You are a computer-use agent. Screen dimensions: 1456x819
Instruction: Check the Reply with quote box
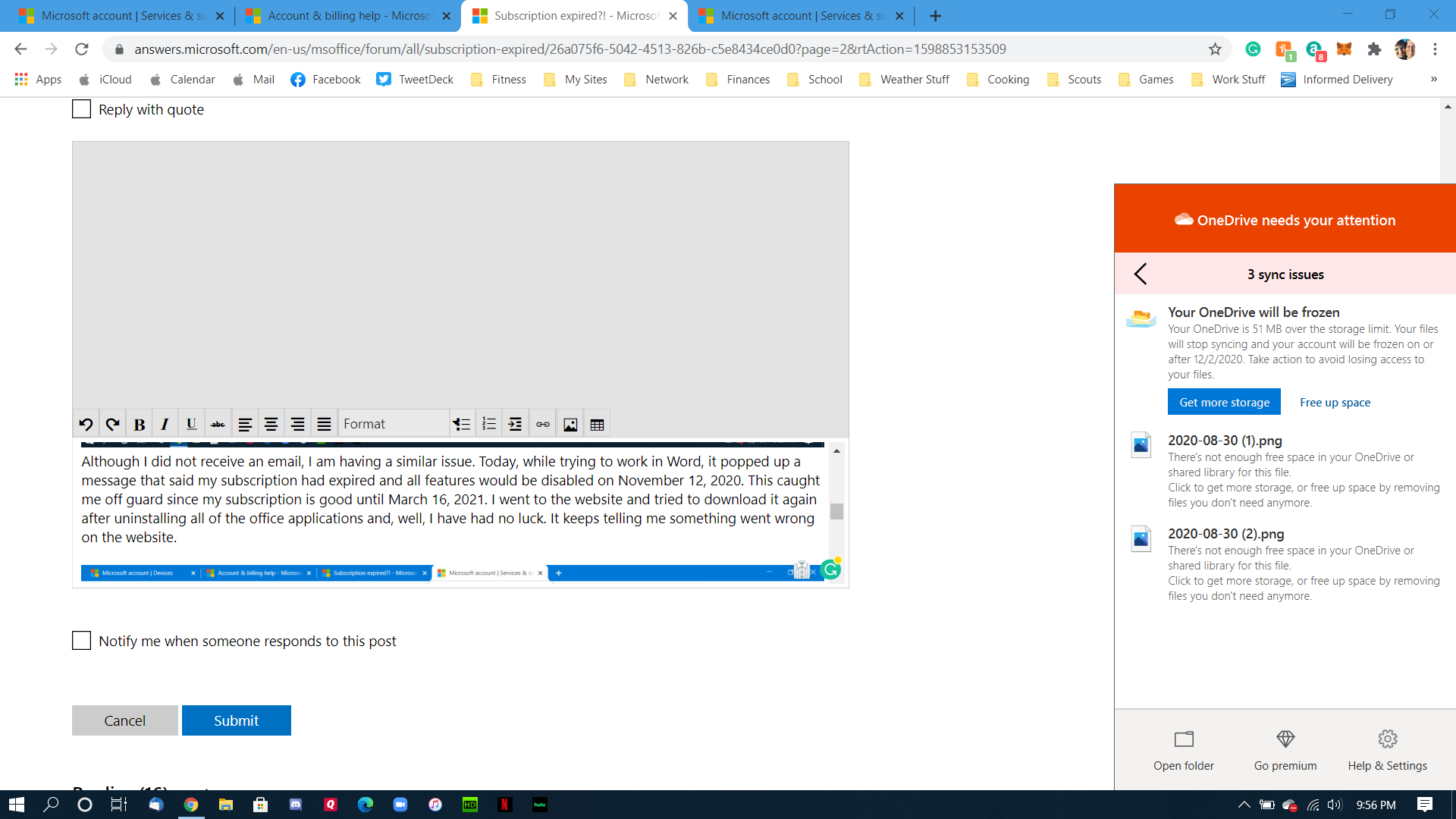81,109
